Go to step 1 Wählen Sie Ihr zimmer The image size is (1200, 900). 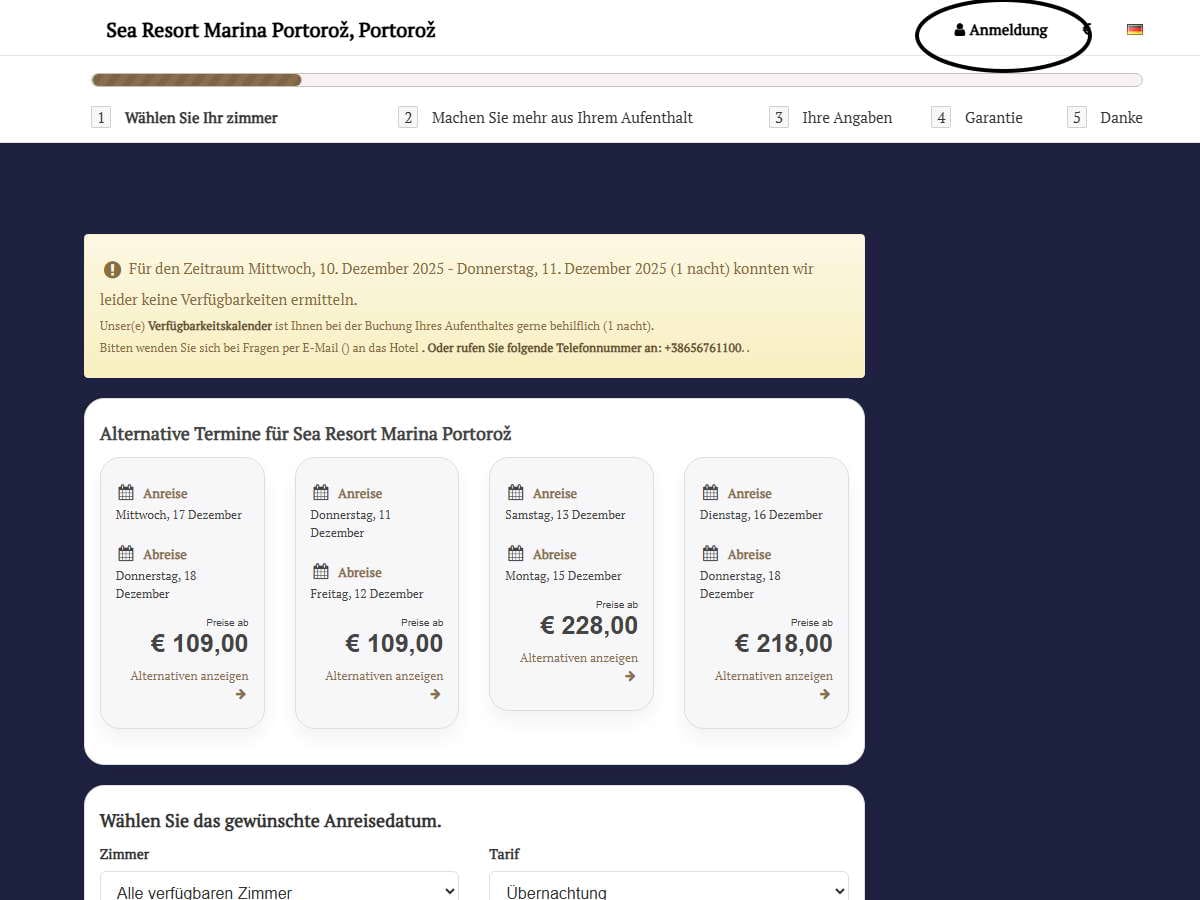point(200,118)
